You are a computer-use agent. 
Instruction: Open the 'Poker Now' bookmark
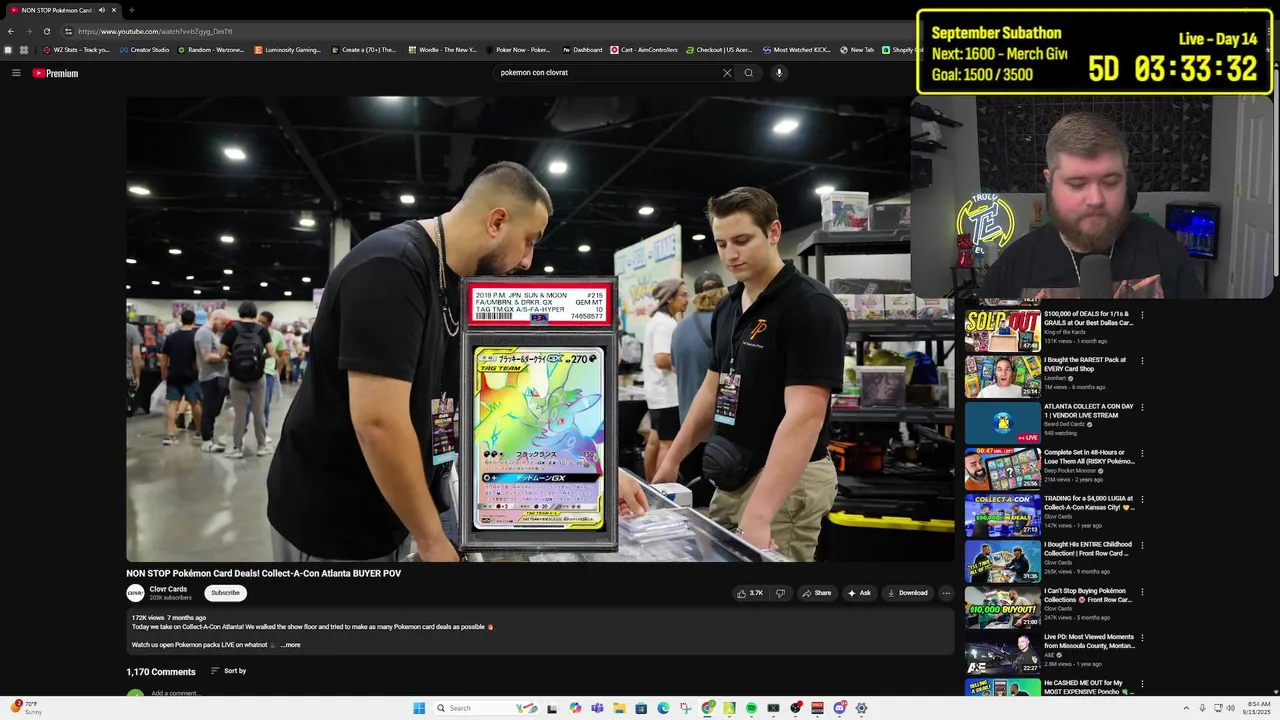[x=518, y=50]
